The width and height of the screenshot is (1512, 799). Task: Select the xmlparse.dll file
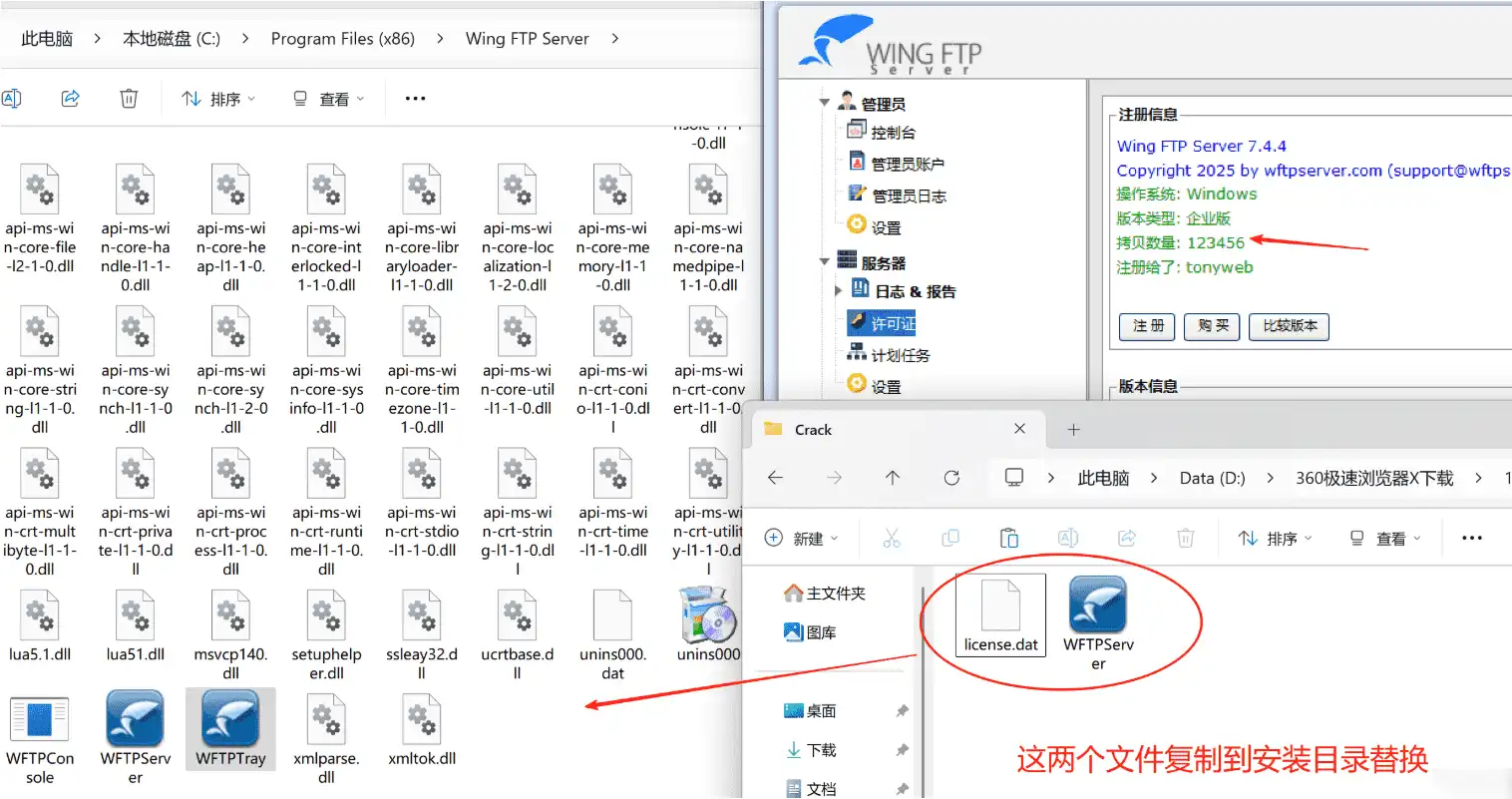coord(326,740)
